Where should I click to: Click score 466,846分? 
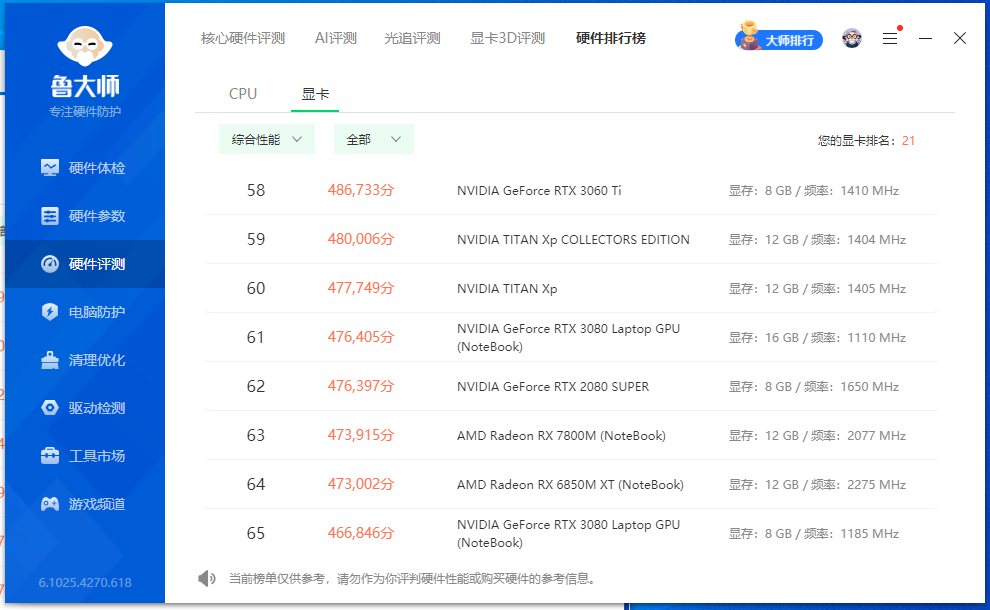tap(361, 533)
